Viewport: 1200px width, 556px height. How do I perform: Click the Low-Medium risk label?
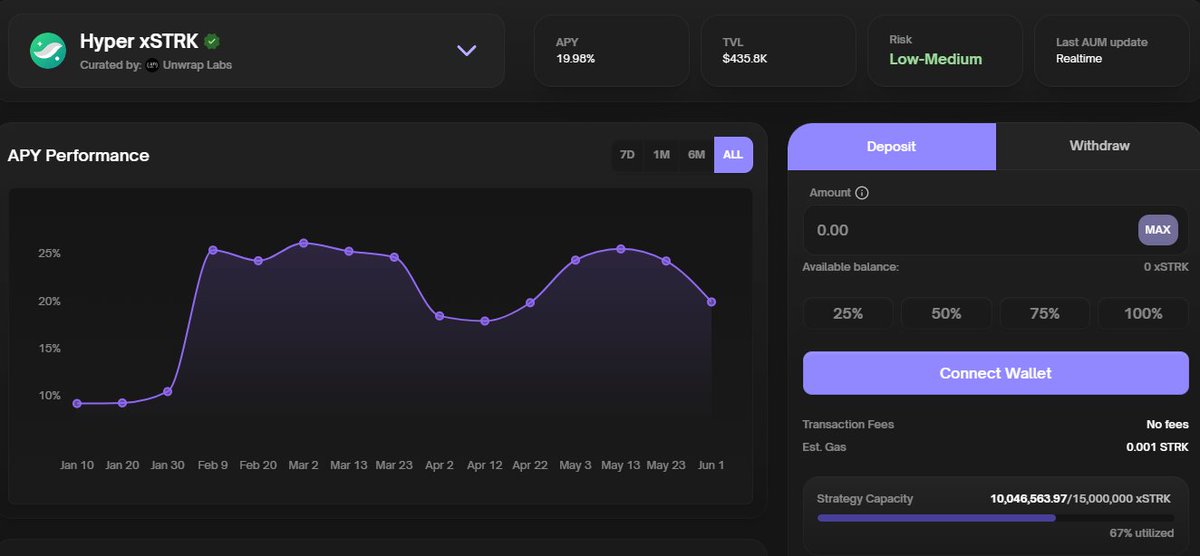pyautogui.click(x=936, y=59)
